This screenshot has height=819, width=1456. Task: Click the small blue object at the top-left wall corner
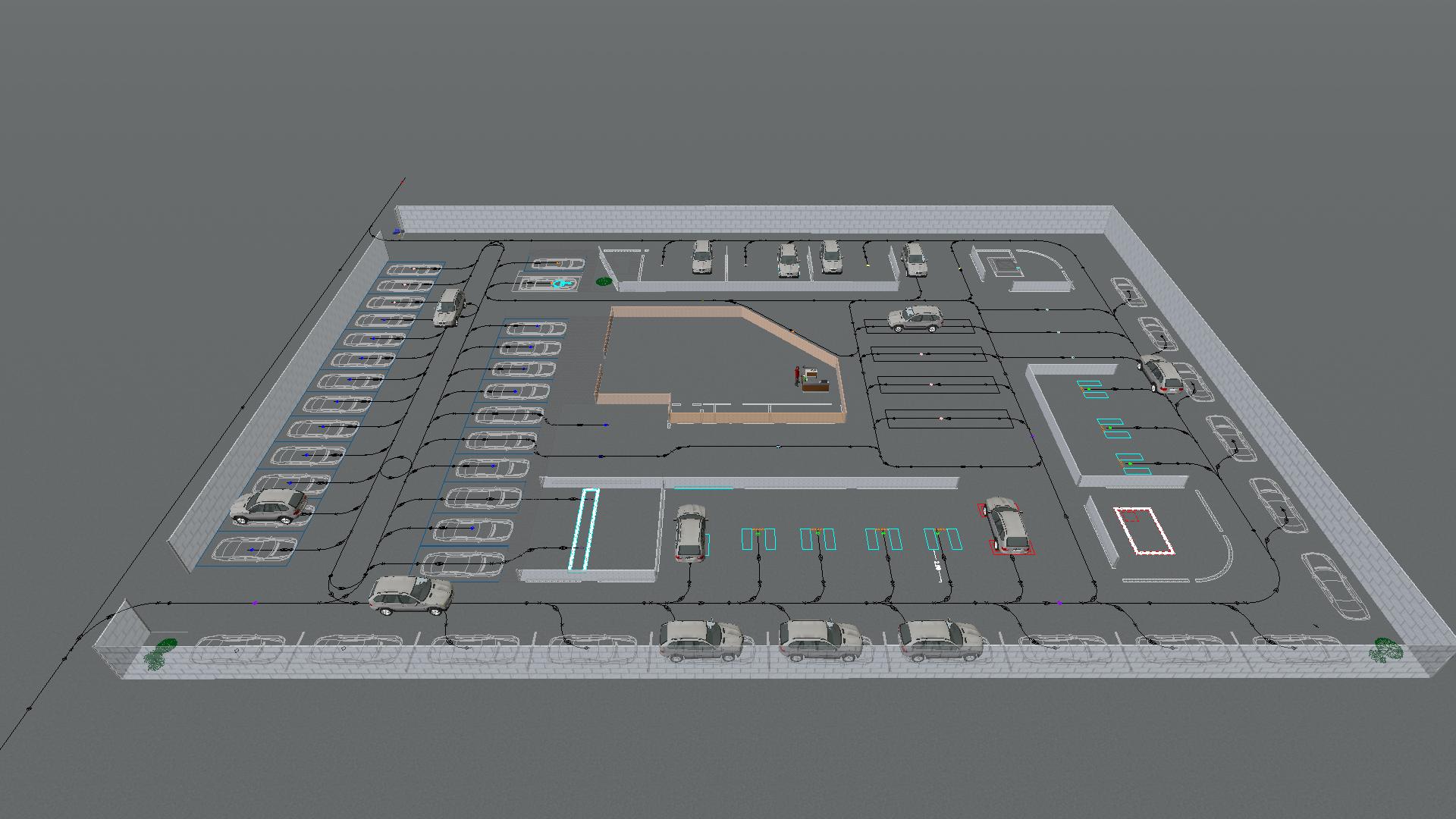[x=398, y=231]
